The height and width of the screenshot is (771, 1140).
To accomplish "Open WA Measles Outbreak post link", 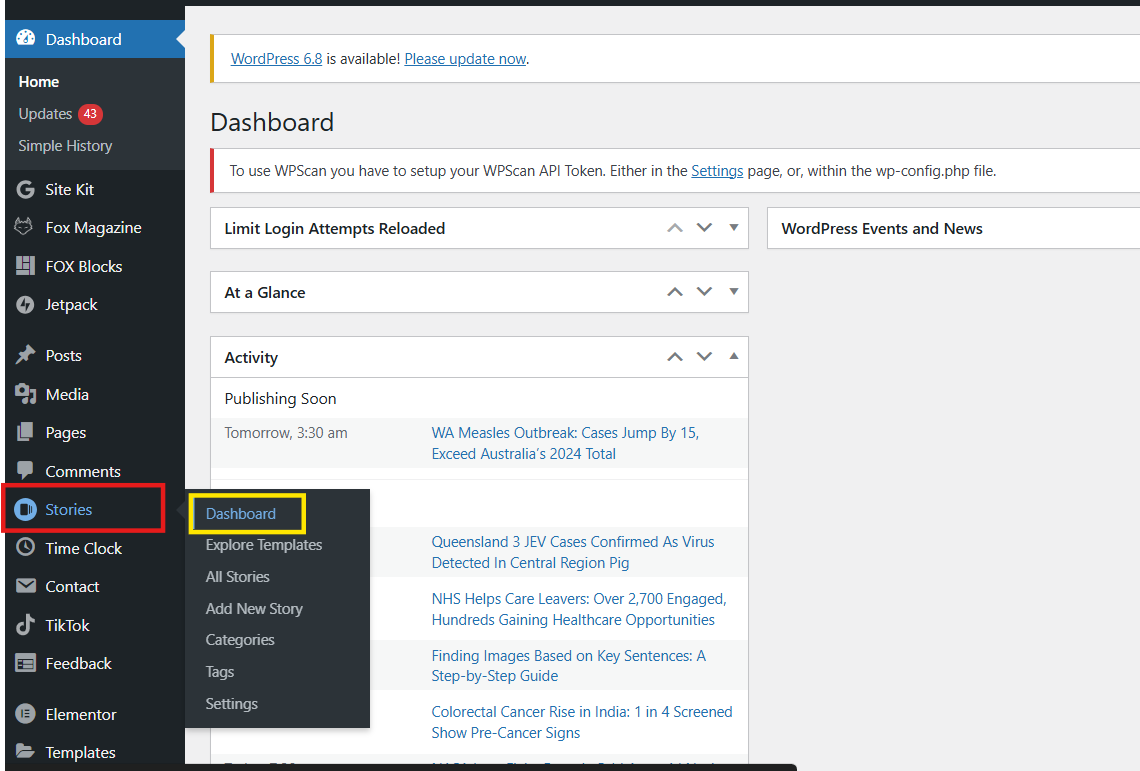I will 565,443.
